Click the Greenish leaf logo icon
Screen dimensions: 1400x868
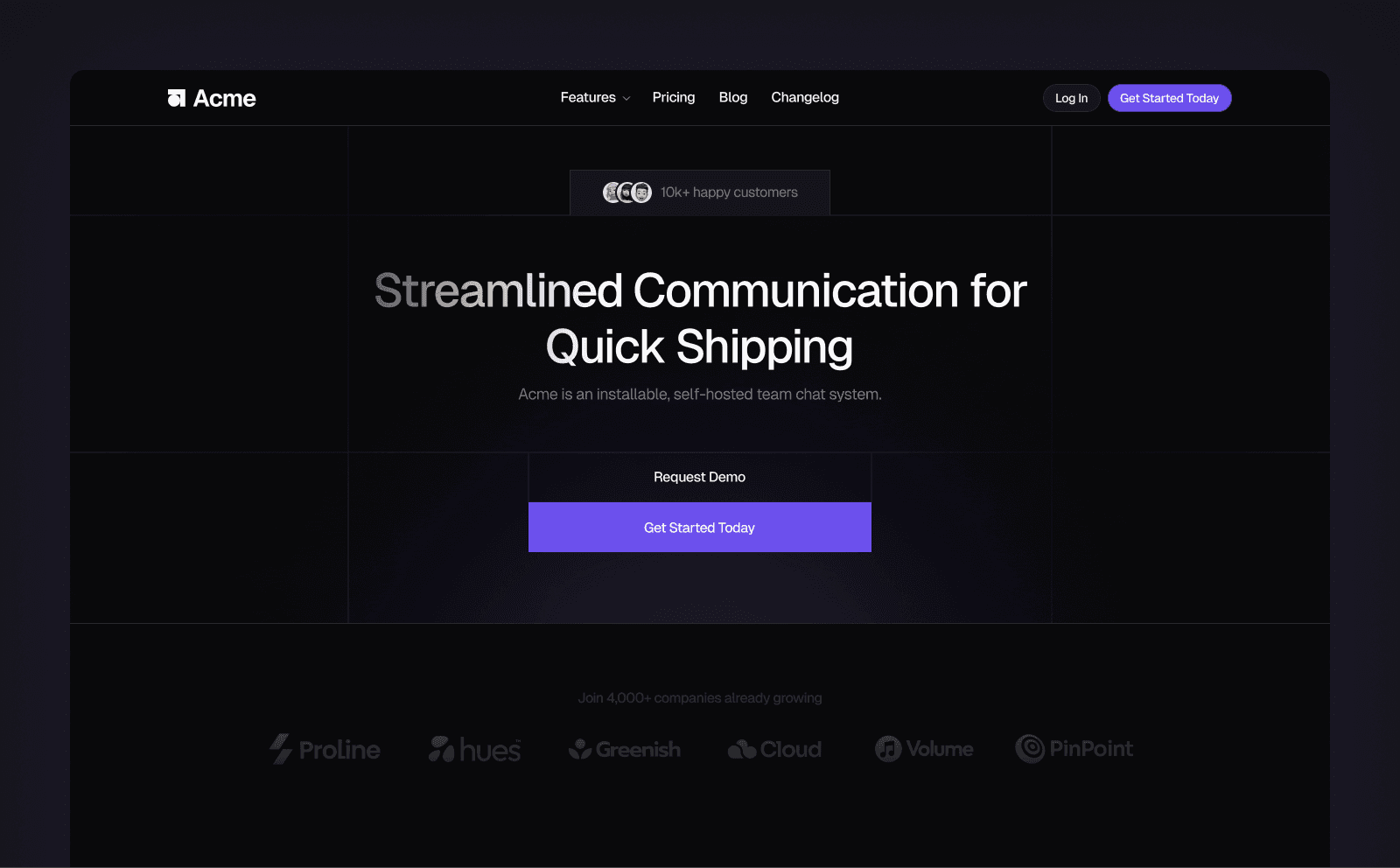[x=579, y=749]
